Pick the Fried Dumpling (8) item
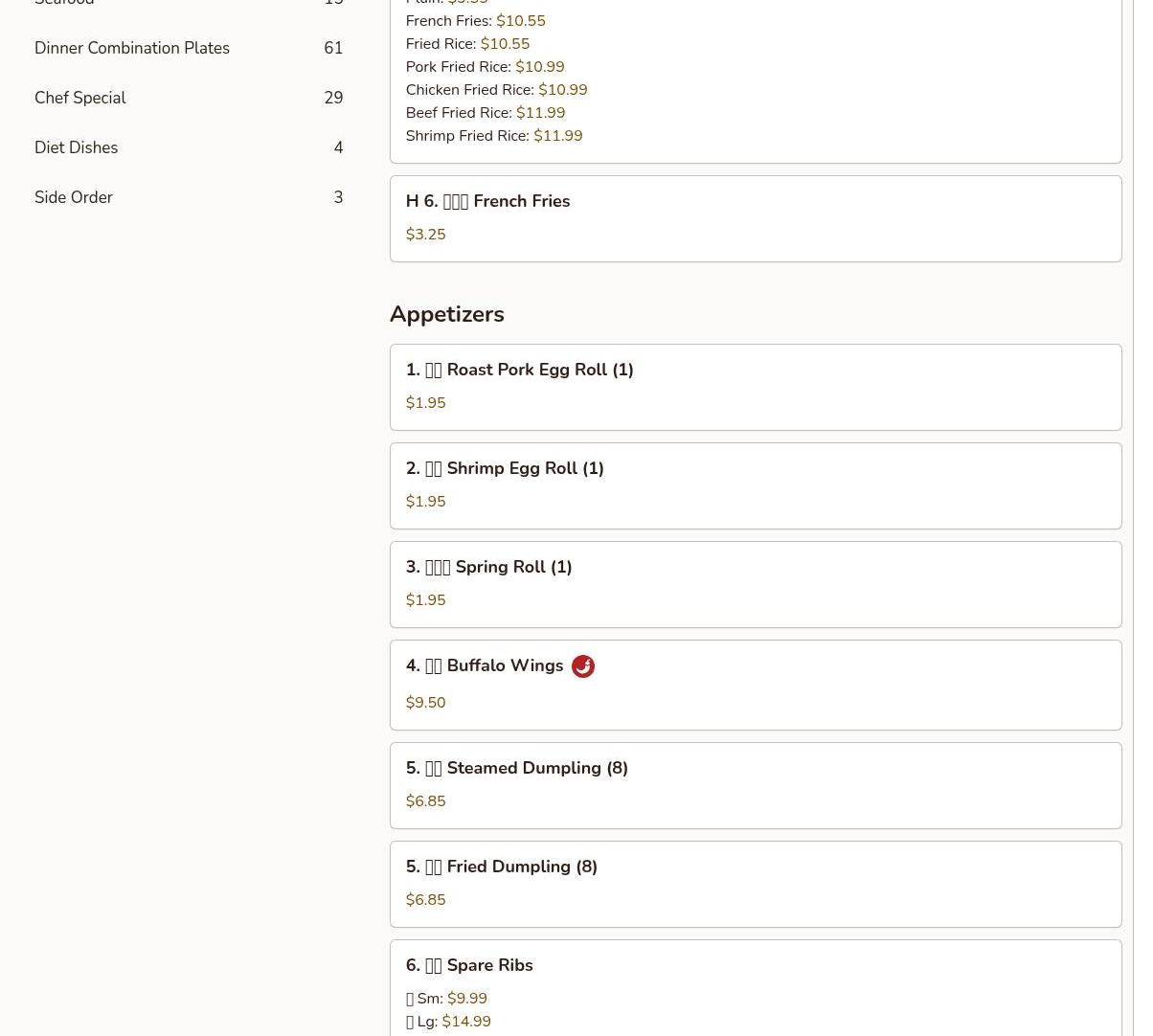The height and width of the screenshot is (1036, 1153). (x=501, y=867)
